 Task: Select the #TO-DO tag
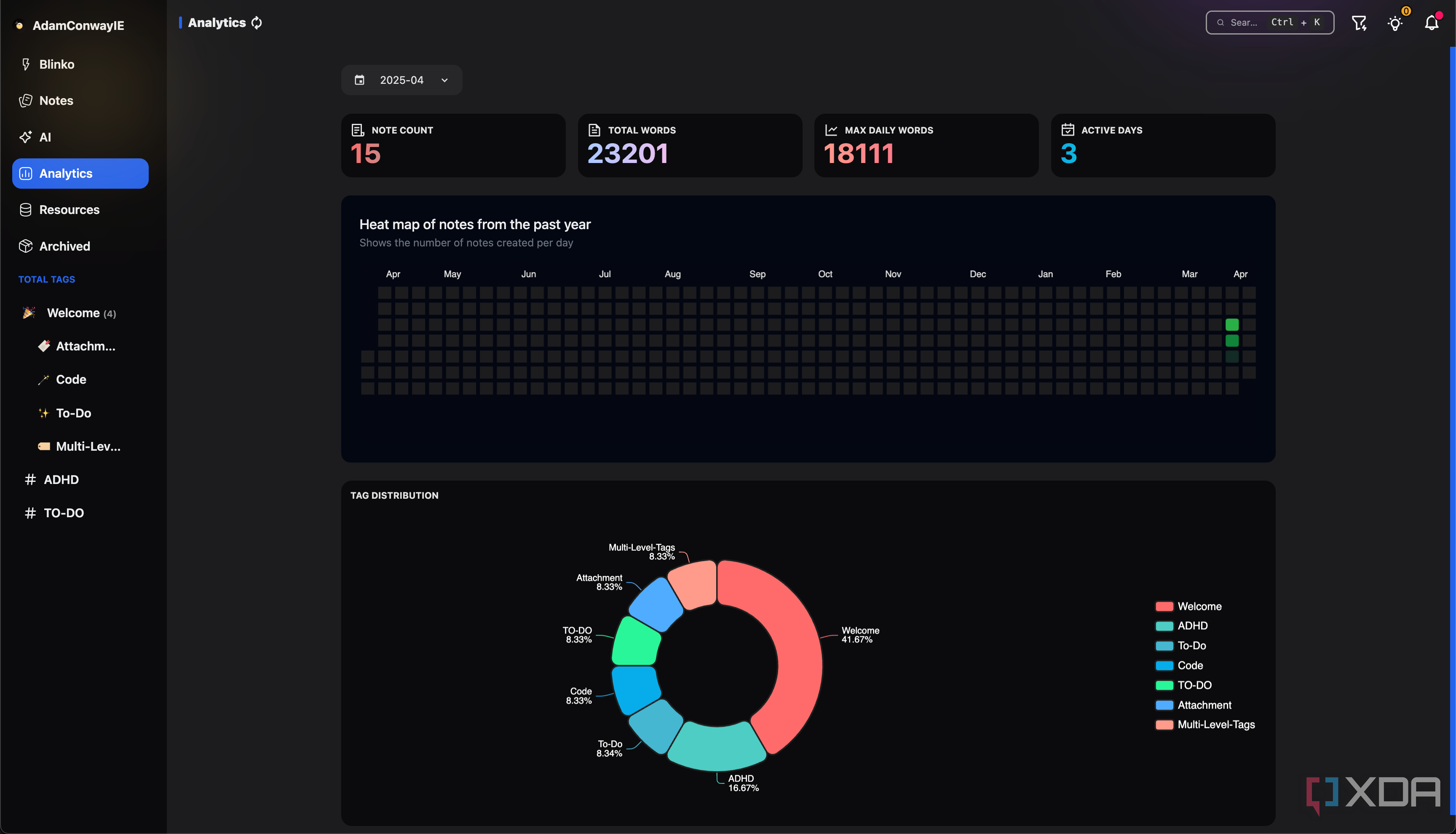pyautogui.click(x=80, y=513)
